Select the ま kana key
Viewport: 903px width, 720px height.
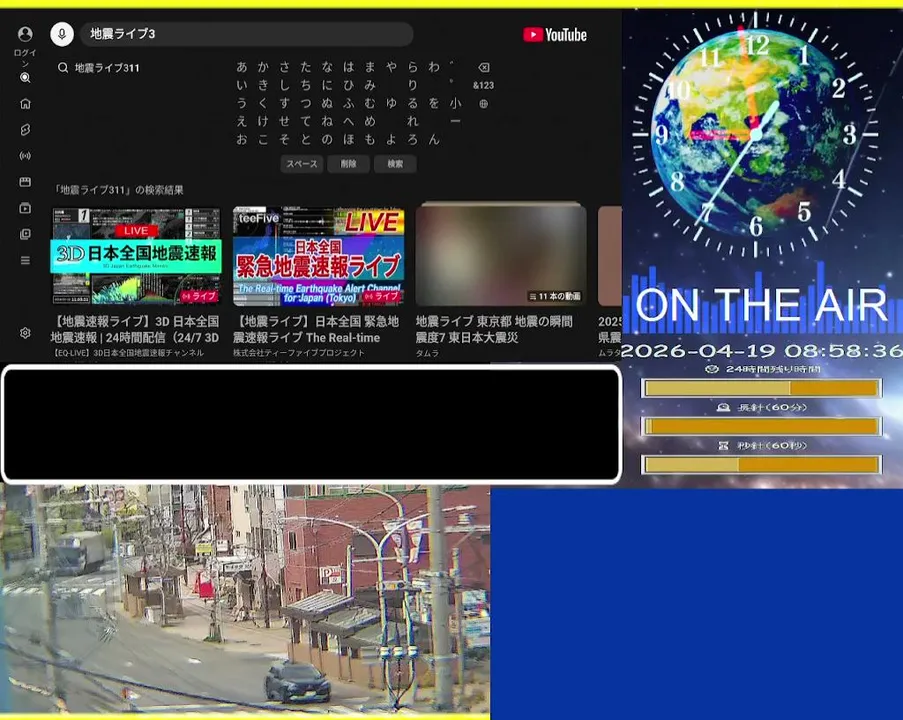(370, 67)
